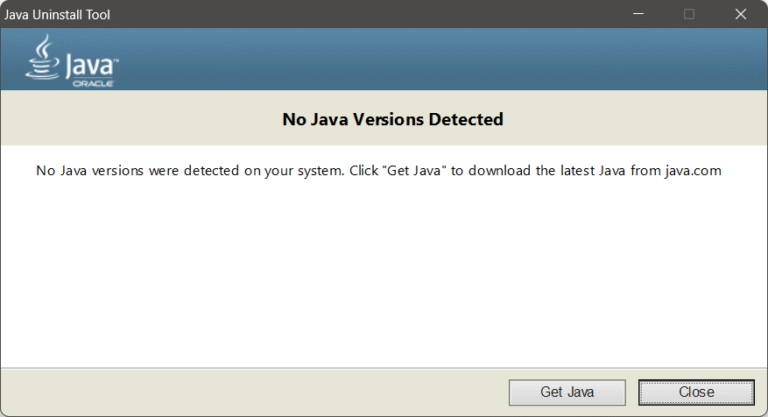Click the No Java Versions Detected heading

click(392, 120)
